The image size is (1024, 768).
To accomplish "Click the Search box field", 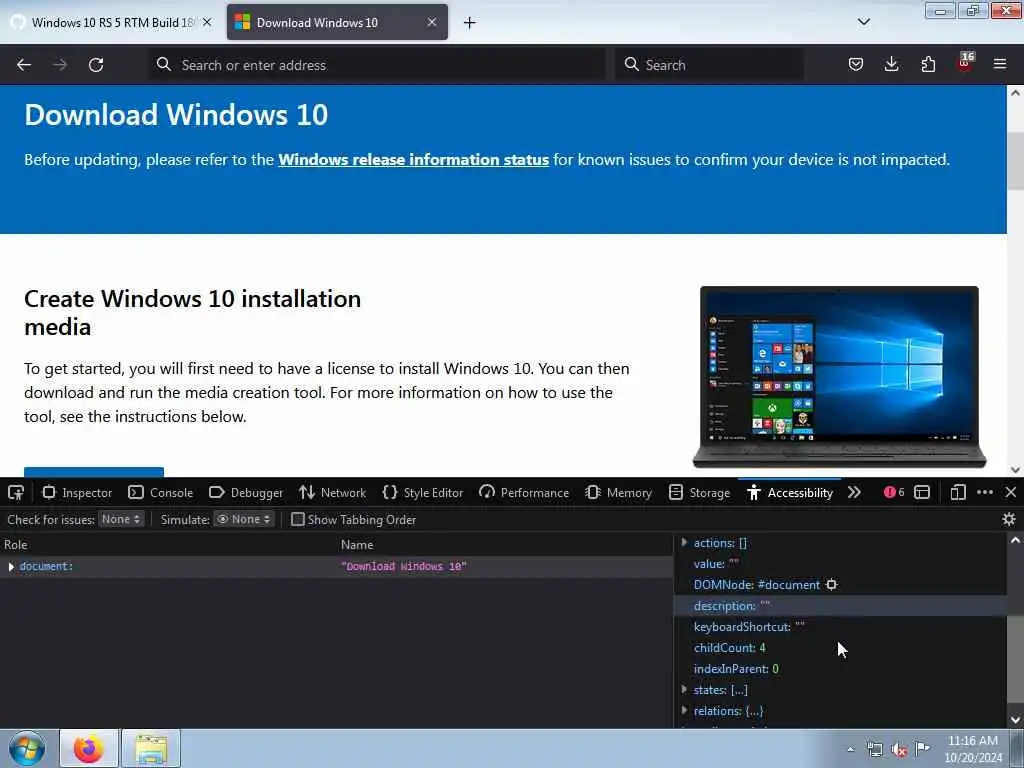I will (x=709, y=65).
